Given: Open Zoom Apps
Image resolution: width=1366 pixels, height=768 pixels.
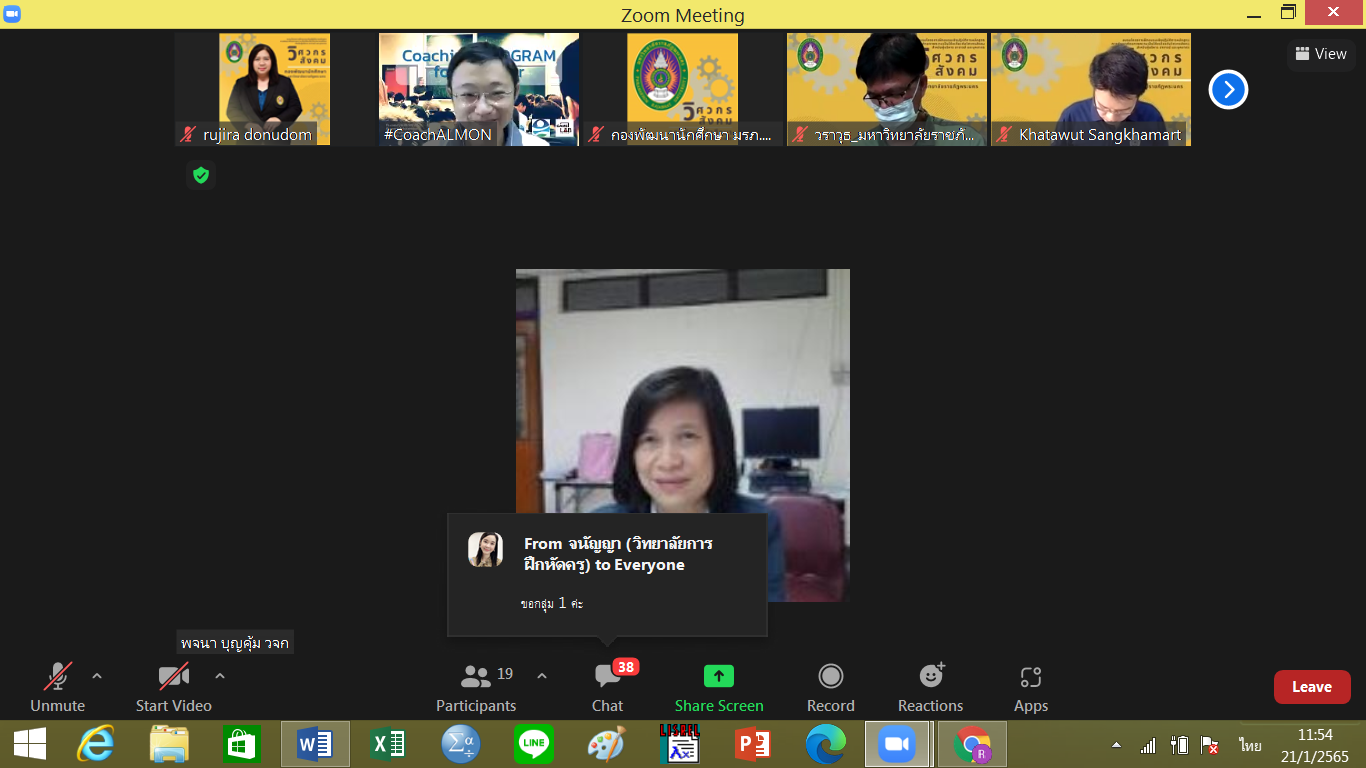Looking at the screenshot, I should click(x=1031, y=688).
